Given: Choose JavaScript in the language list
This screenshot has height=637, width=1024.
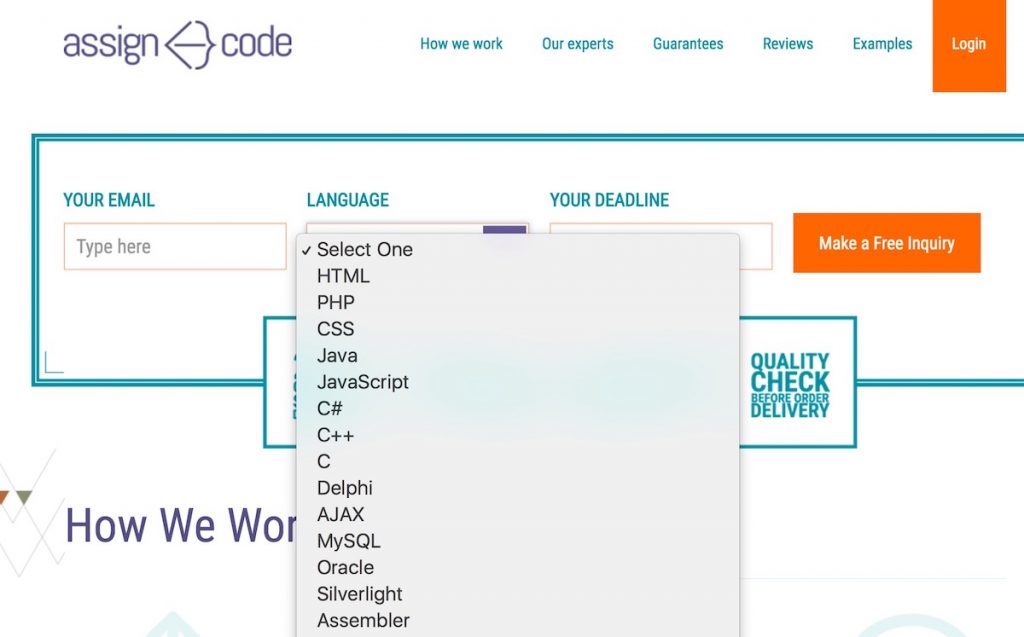Looking at the screenshot, I should pos(362,382).
